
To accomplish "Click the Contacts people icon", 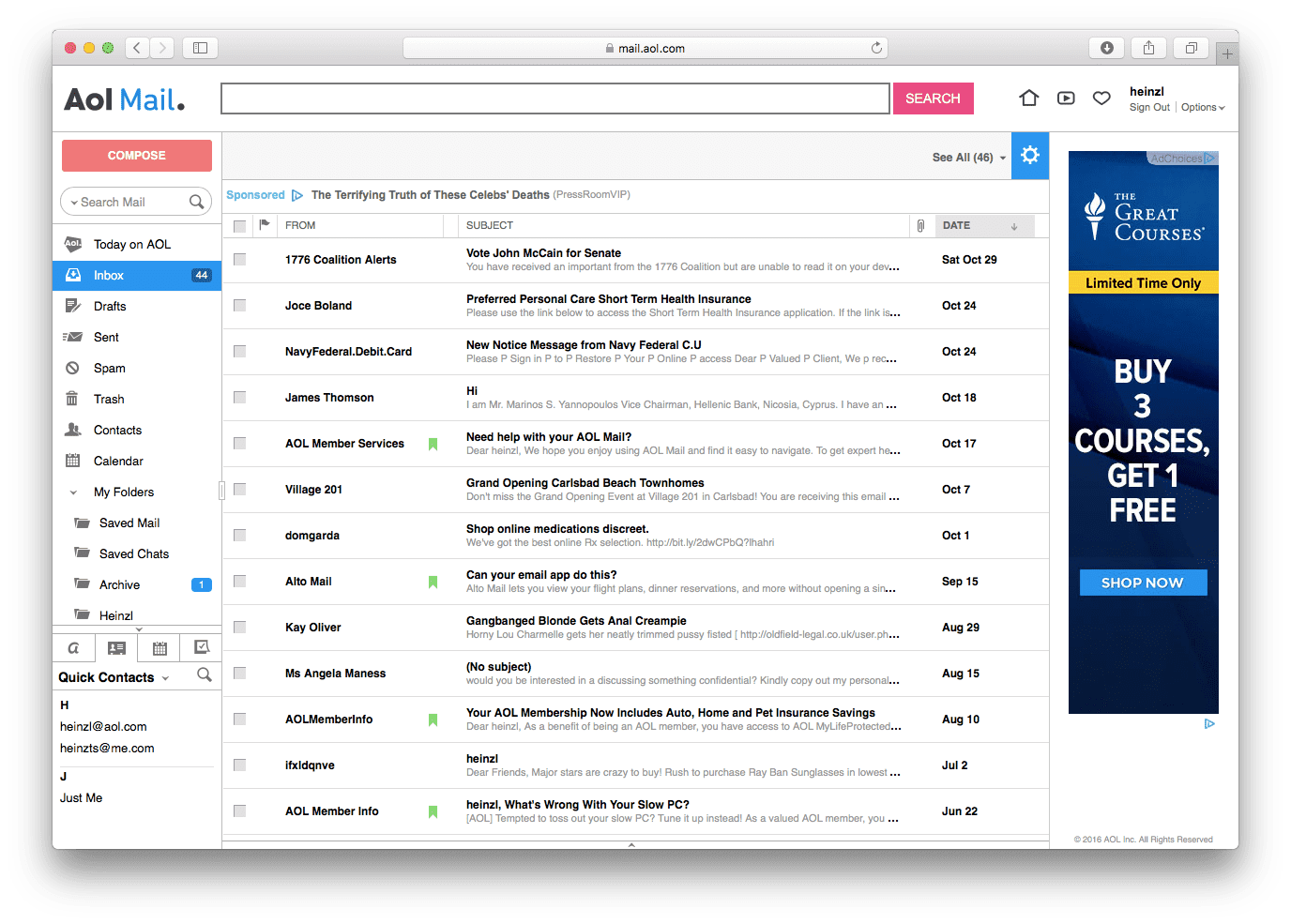I will (x=73, y=430).
